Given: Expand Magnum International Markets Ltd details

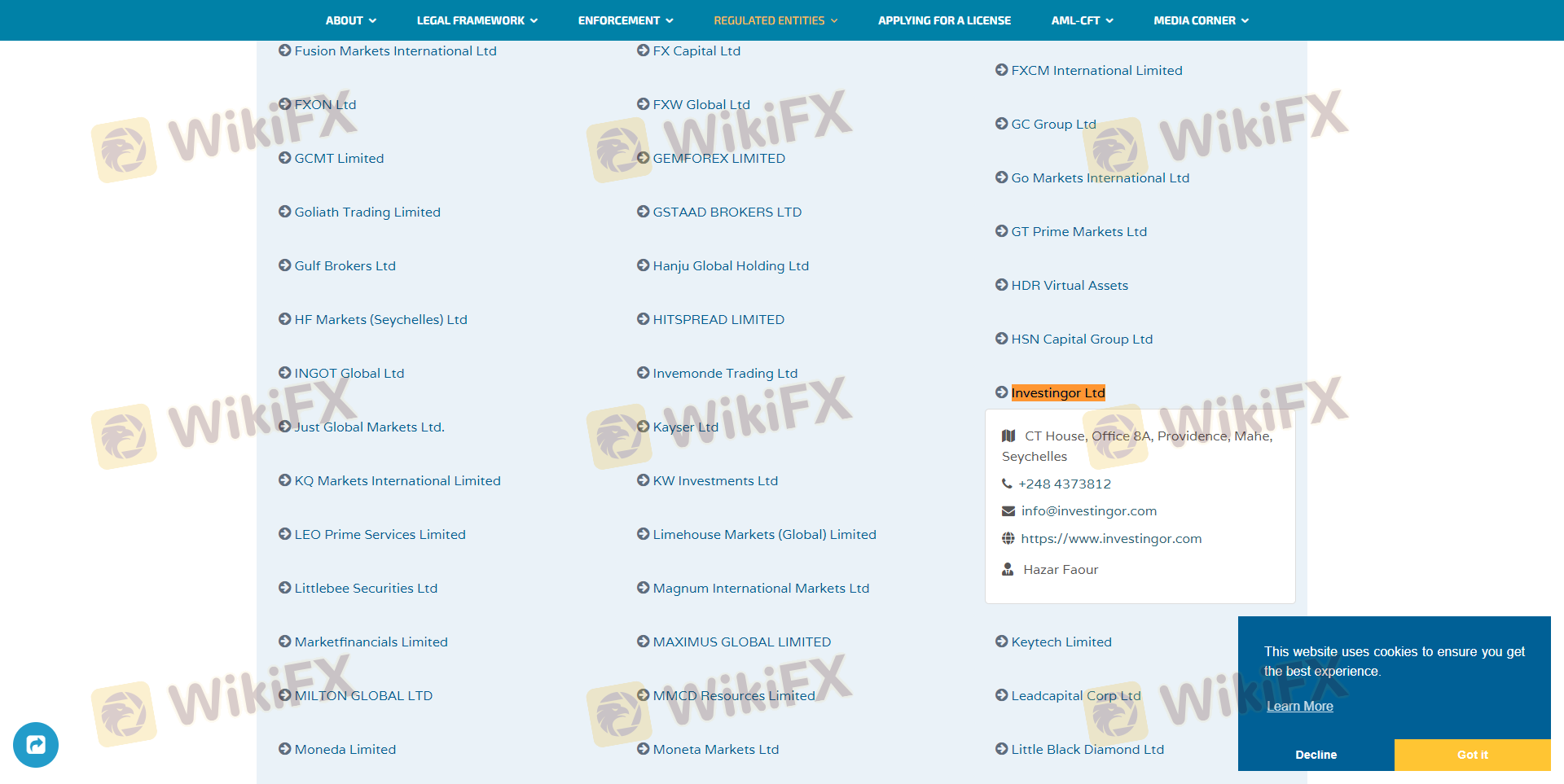Looking at the screenshot, I should coord(761,588).
